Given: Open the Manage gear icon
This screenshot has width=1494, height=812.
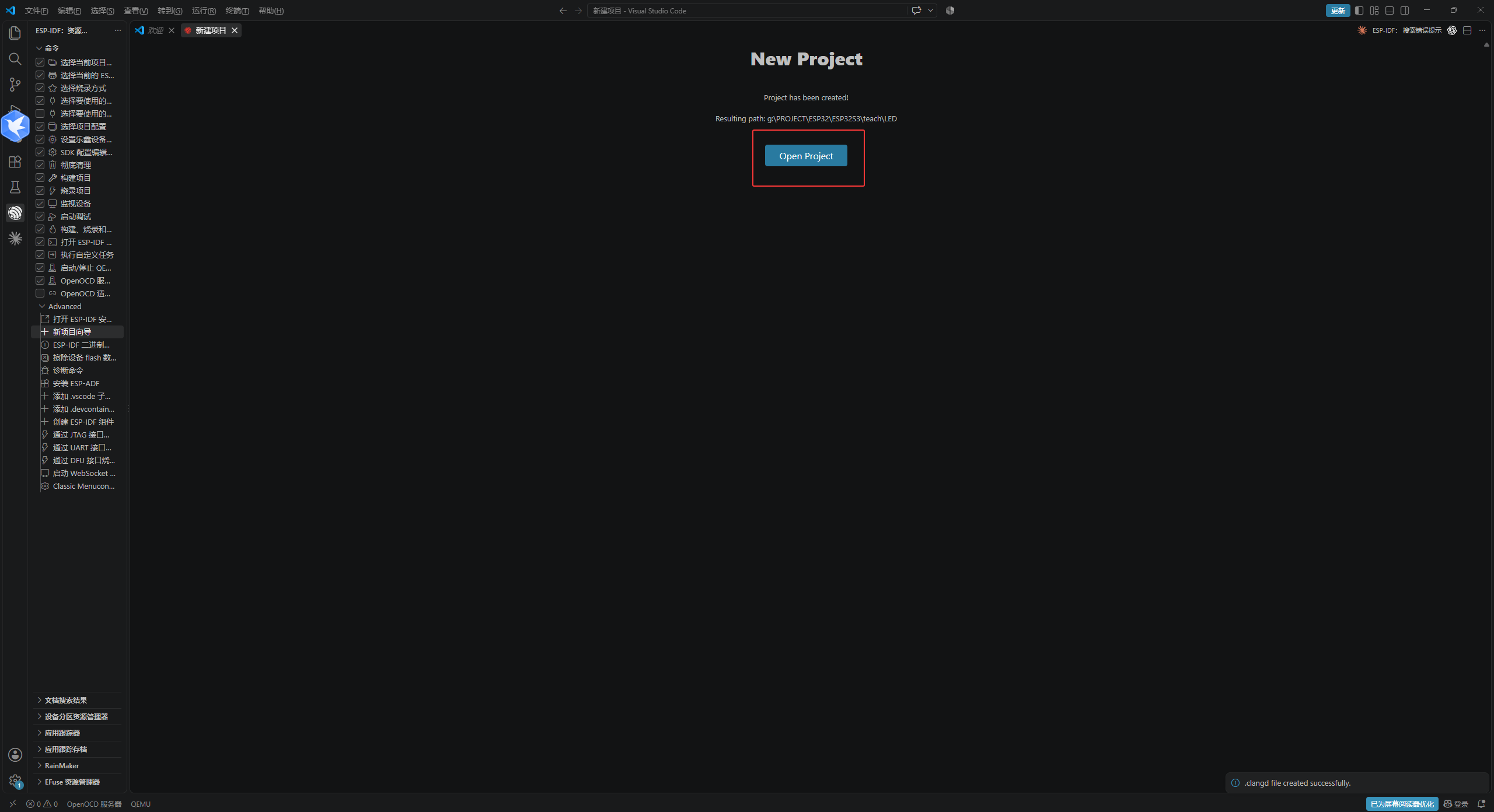Looking at the screenshot, I should pyautogui.click(x=15, y=780).
